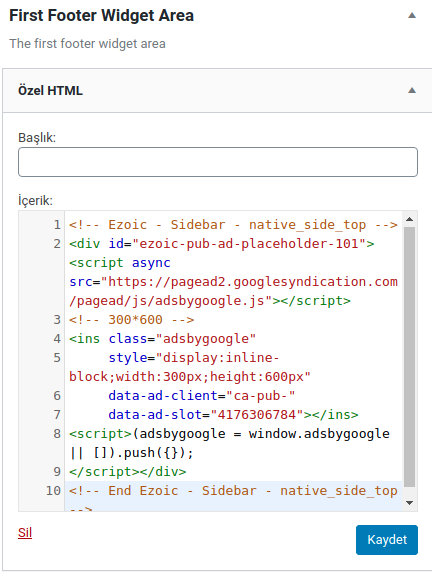This screenshot has height=572, width=432.
Task: Click the ins class adsbygoogle line
Action: tap(162, 339)
